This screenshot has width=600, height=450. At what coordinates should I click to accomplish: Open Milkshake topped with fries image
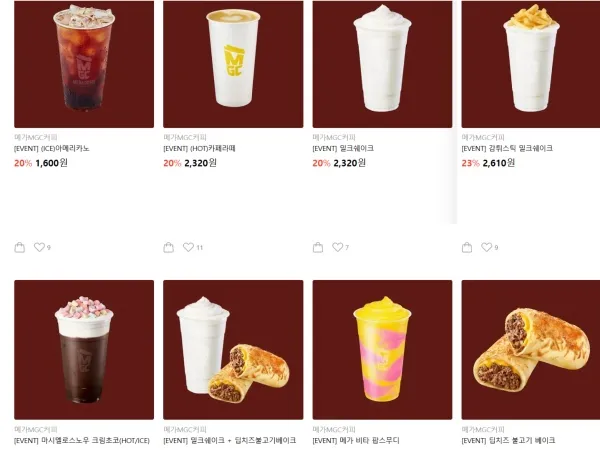[x=531, y=64]
